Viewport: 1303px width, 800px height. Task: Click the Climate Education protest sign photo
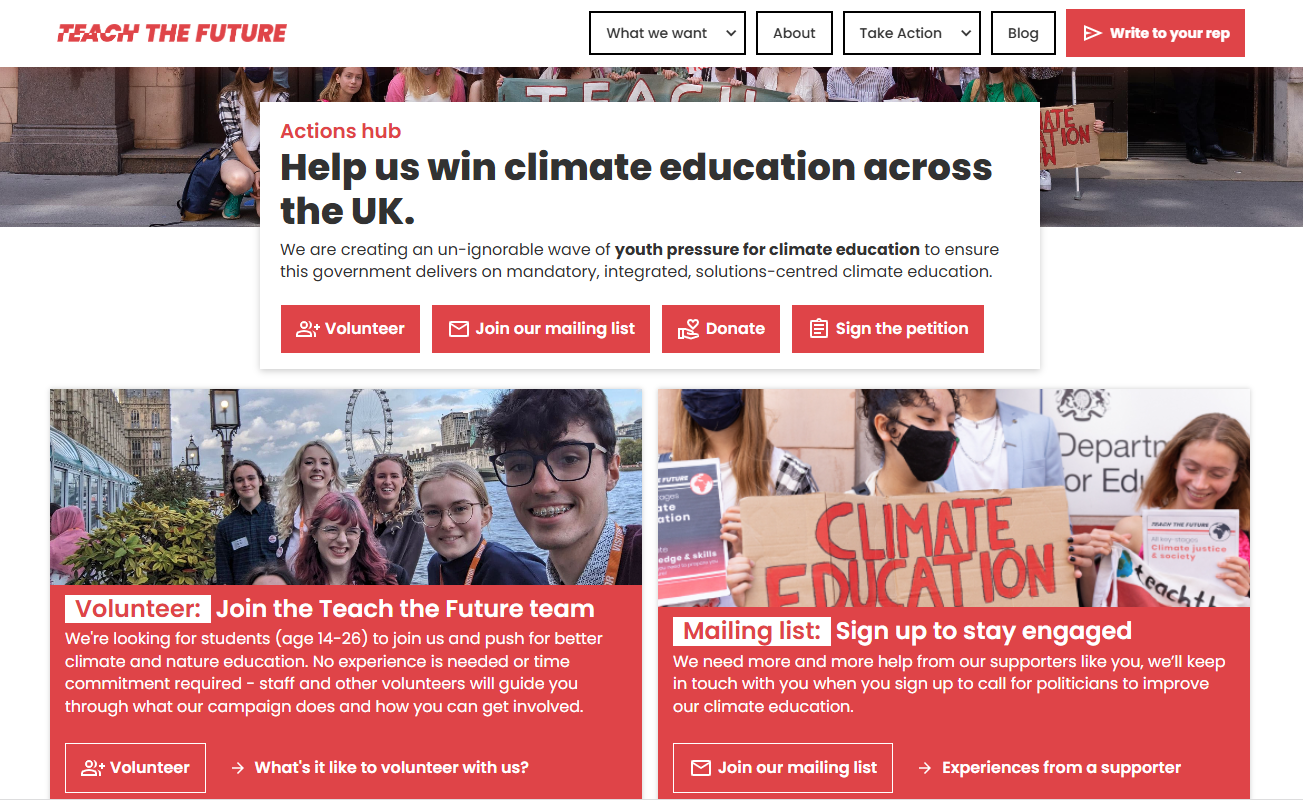click(954, 497)
